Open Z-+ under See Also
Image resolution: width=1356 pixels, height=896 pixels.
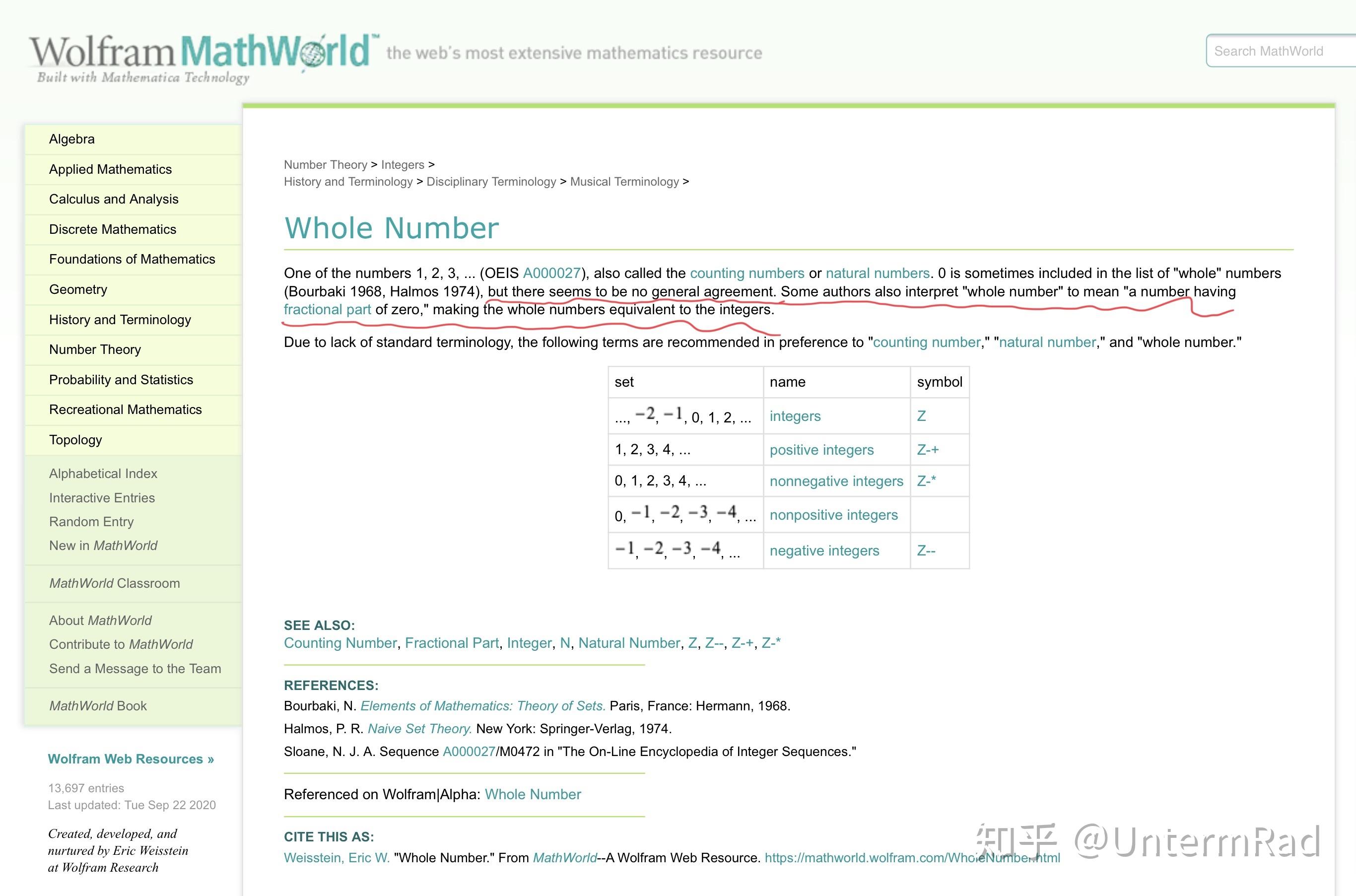743,643
